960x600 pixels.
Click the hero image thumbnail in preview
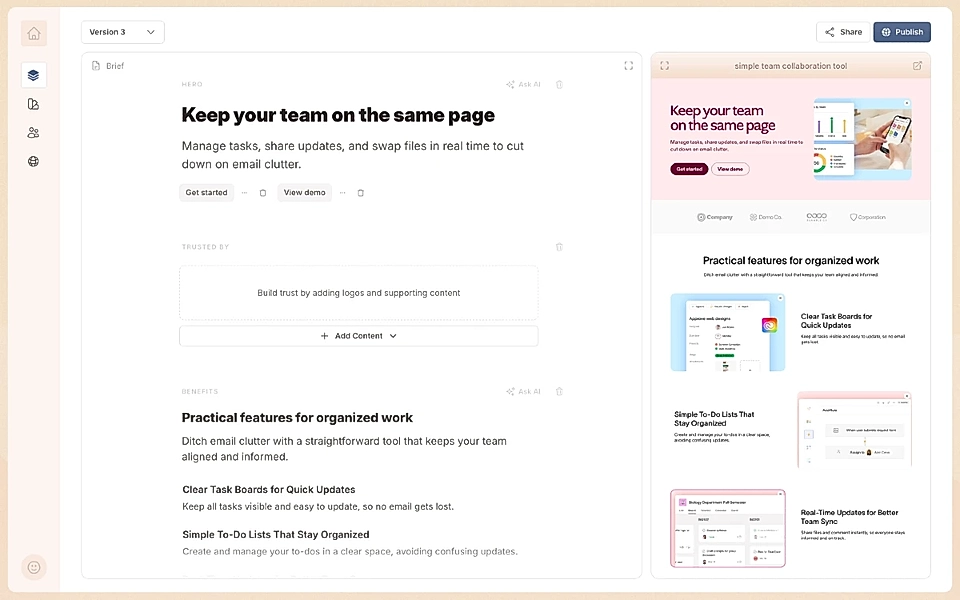861,138
